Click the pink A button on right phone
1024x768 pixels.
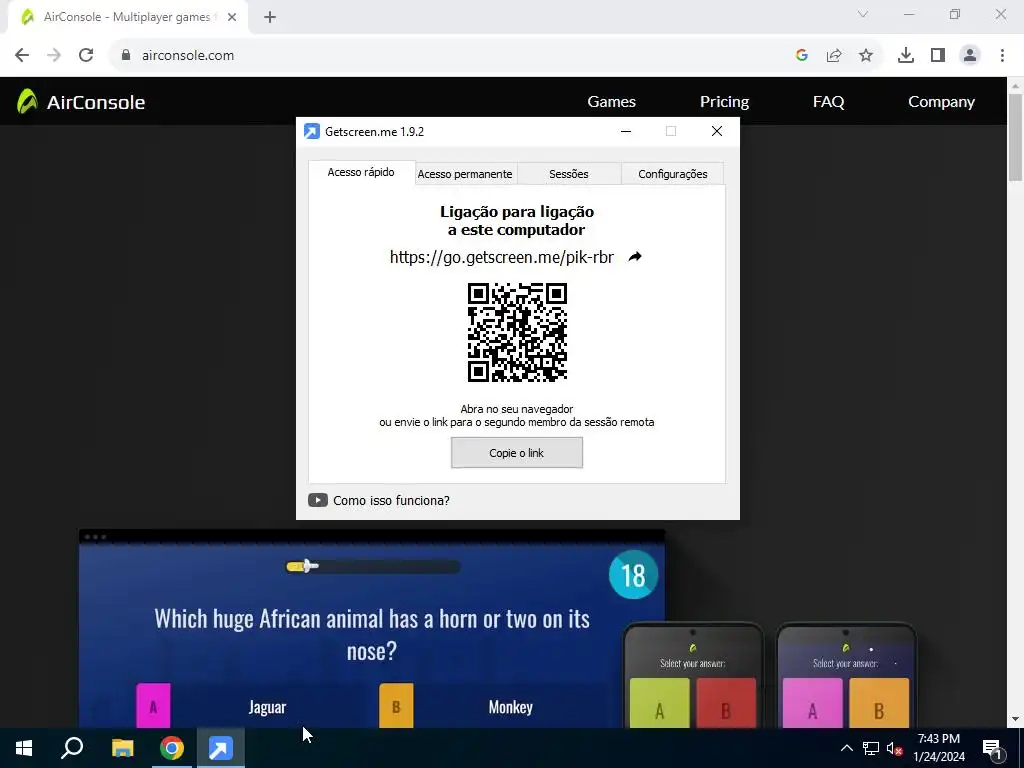pyautogui.click(x=812, y=703)
